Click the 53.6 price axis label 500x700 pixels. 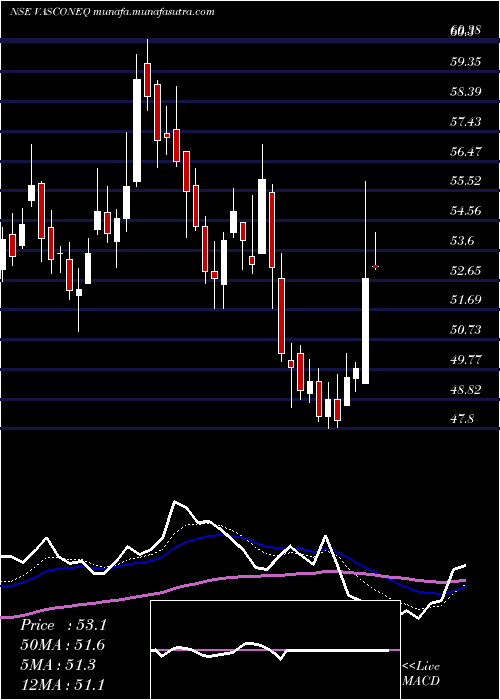point(462,241)
